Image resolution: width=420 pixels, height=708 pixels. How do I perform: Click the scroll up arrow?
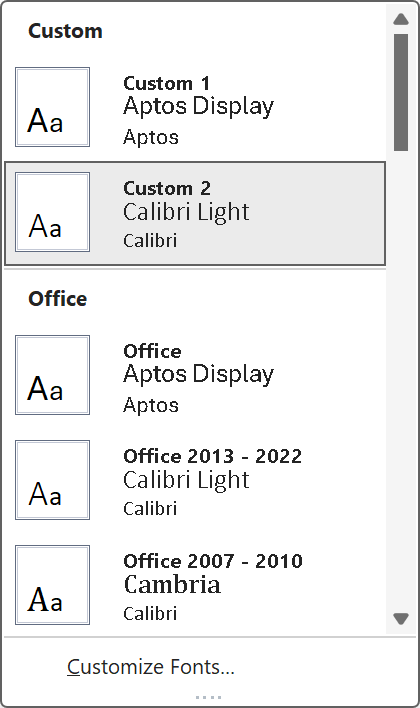[x=401, y=19]
